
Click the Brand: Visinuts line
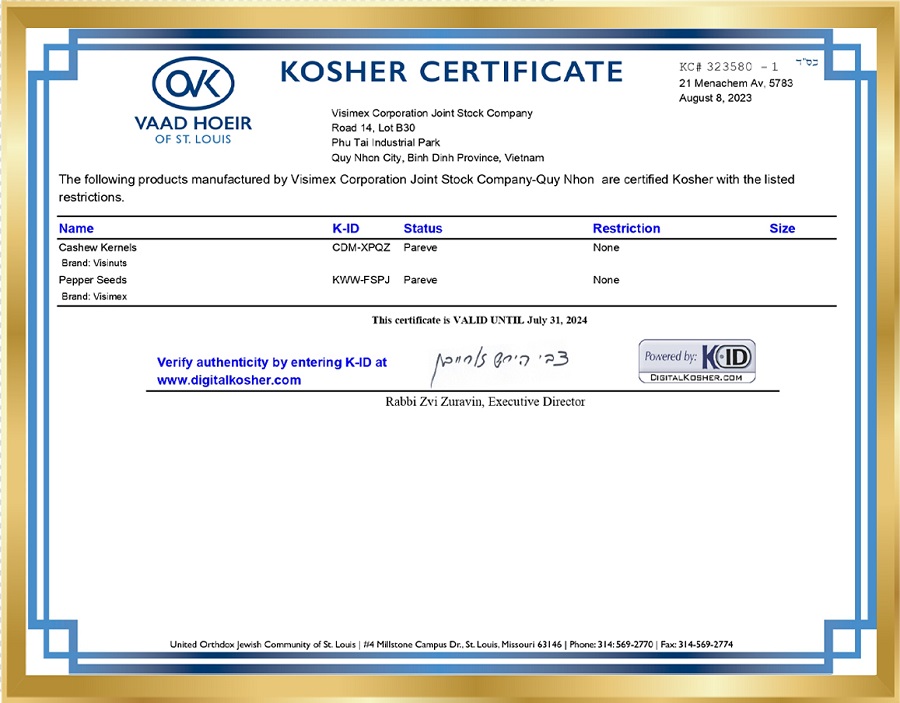pos(94,263)
